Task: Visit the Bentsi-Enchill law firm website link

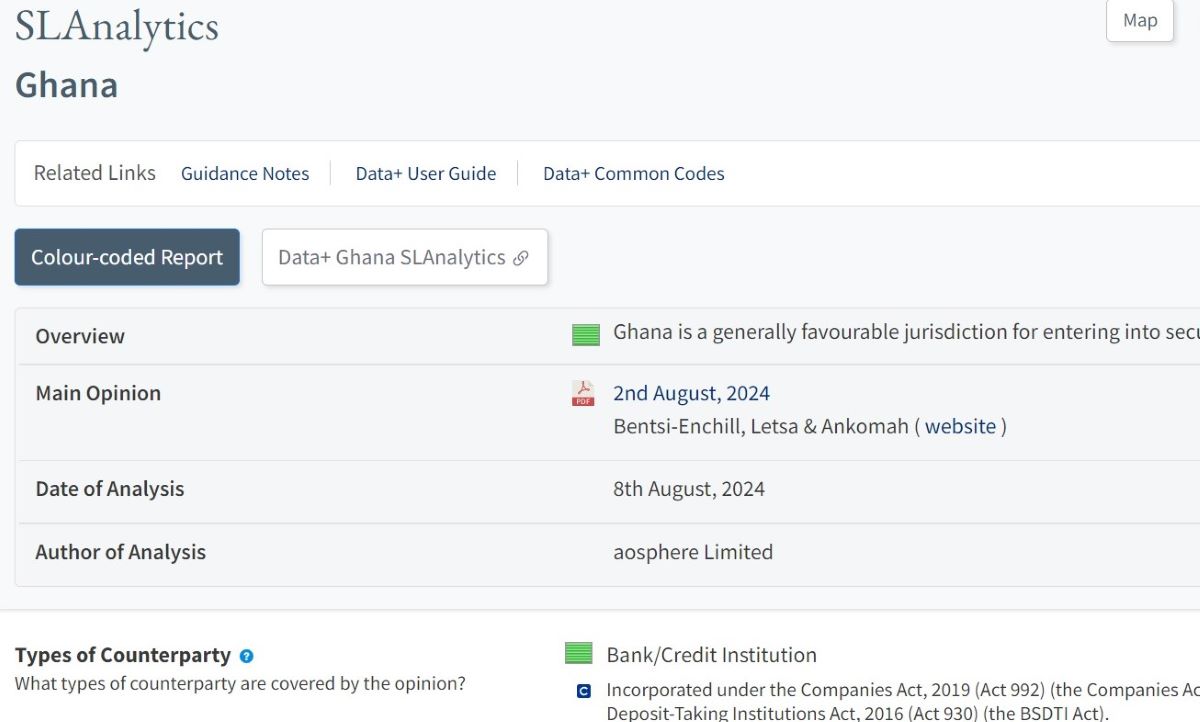Action: (x=960, y=426)
